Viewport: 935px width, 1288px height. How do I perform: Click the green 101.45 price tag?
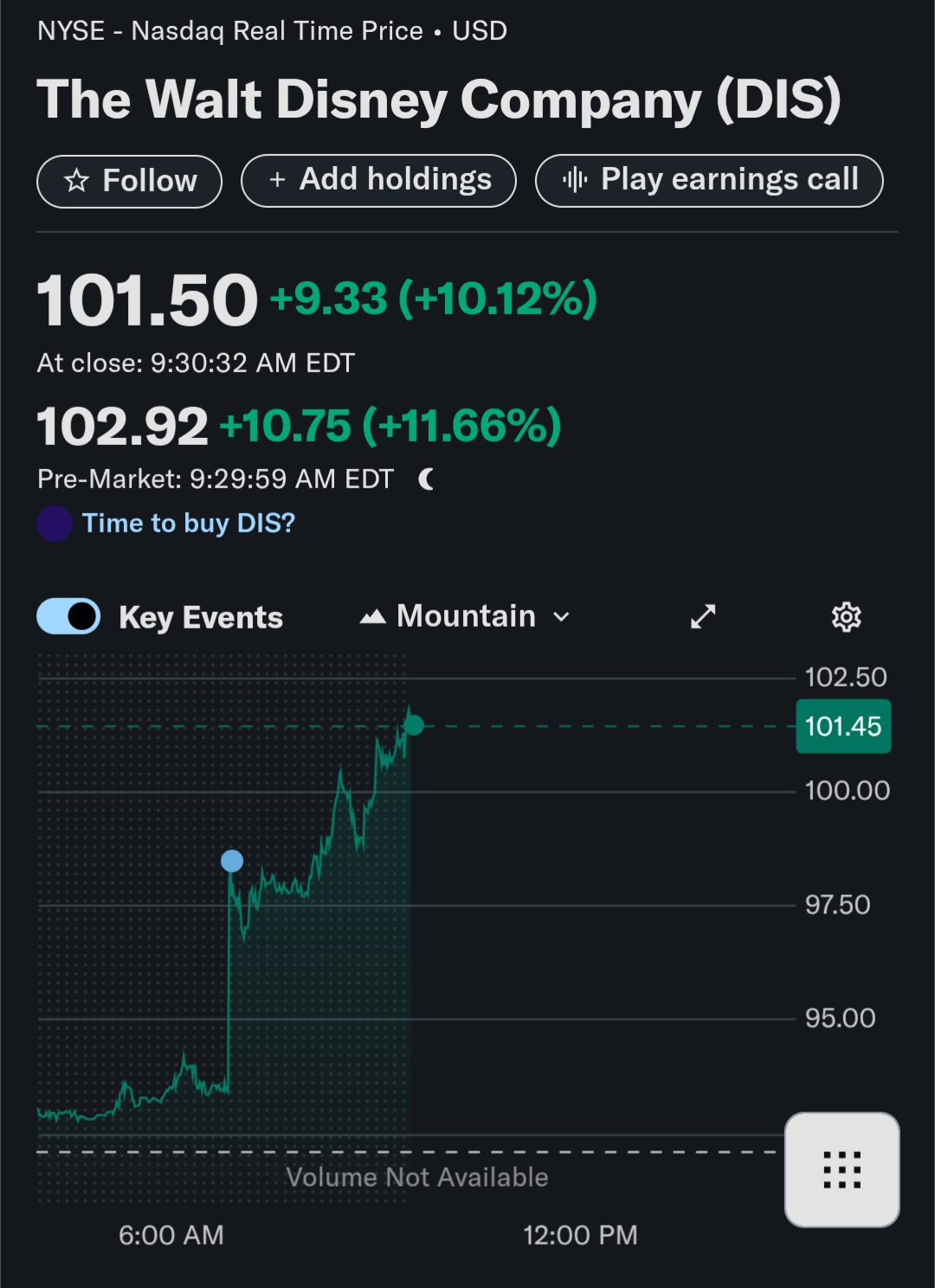tap(842, 726)
